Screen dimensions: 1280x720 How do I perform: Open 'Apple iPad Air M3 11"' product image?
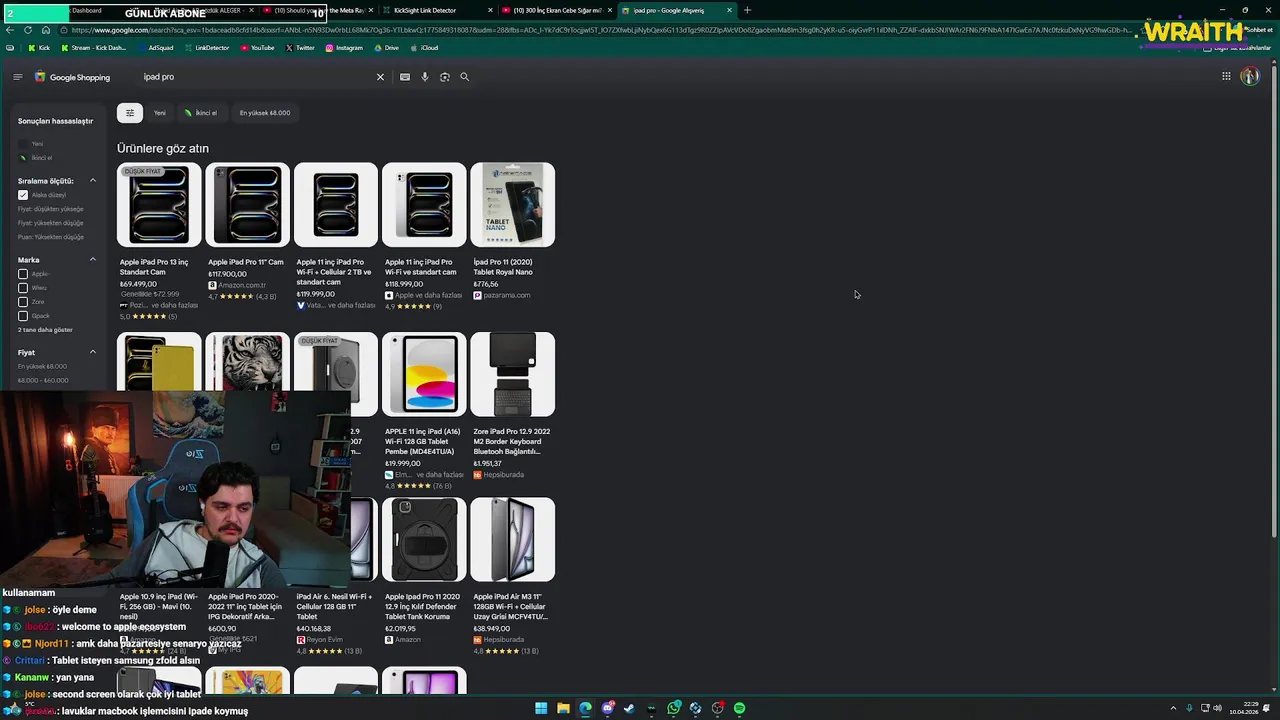click(x=512, y=539)
